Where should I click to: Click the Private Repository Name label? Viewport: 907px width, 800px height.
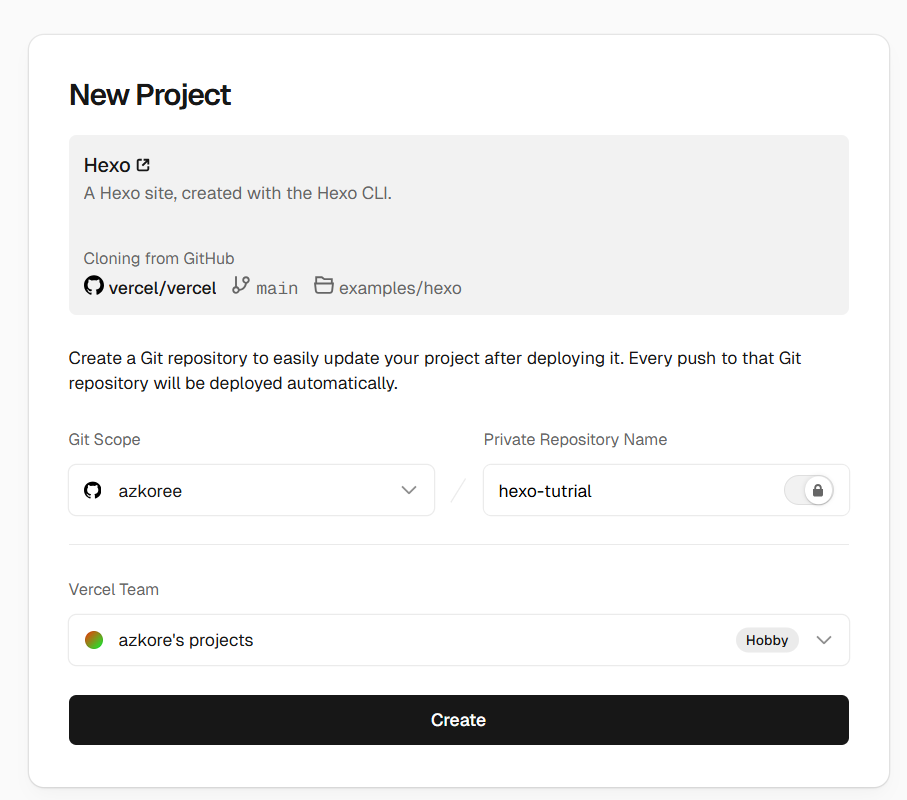575,439
